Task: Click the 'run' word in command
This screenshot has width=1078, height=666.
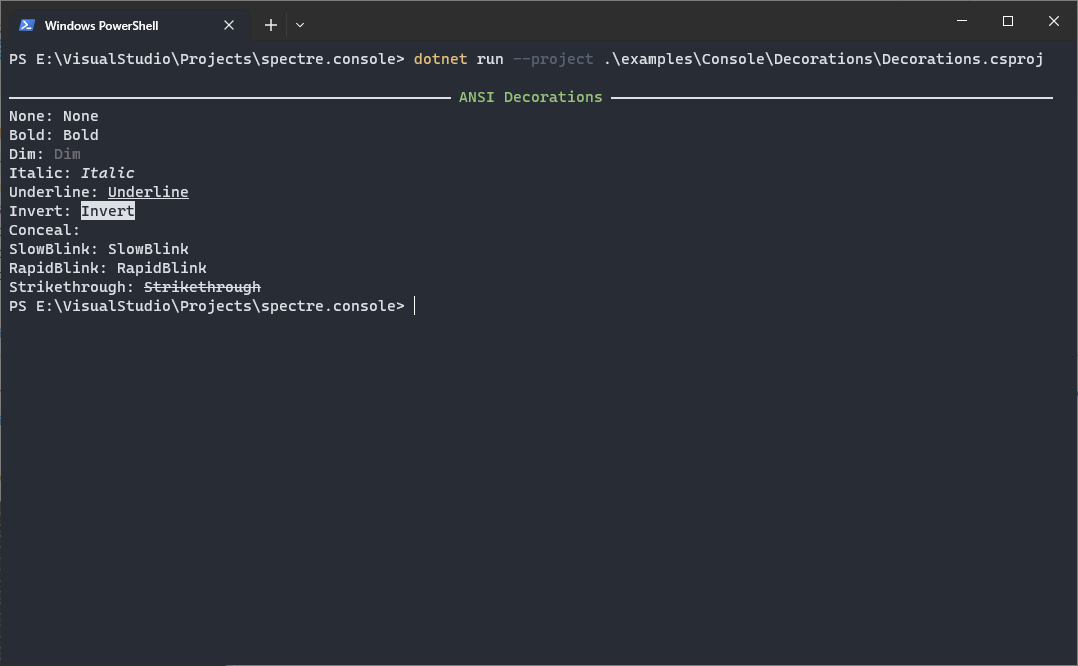Action: (490, 59)
